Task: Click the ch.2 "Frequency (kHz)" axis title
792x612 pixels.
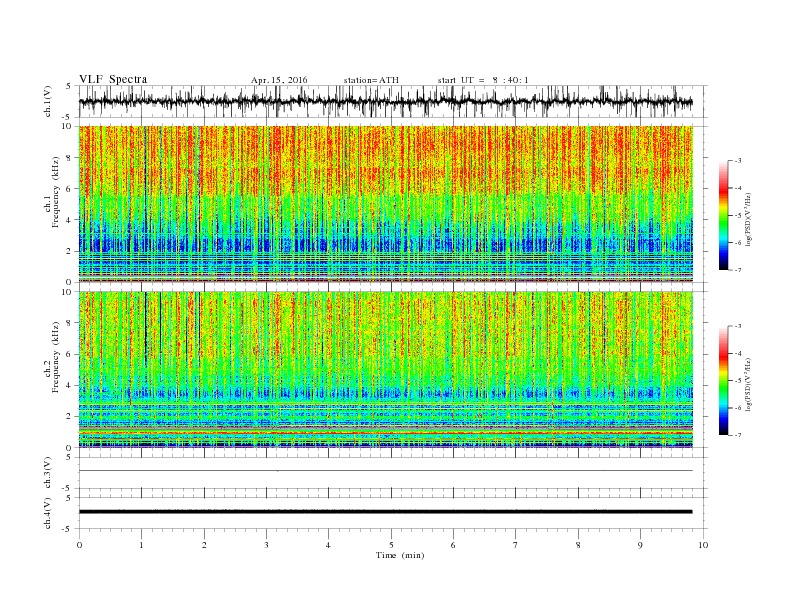Action: [55, 356]
